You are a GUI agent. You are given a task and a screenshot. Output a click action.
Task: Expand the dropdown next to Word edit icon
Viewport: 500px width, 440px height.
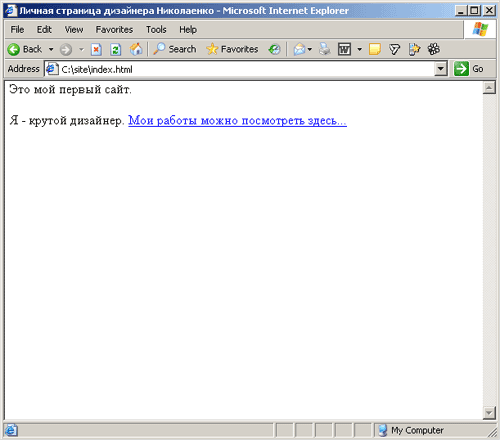(x=359, y=49)
